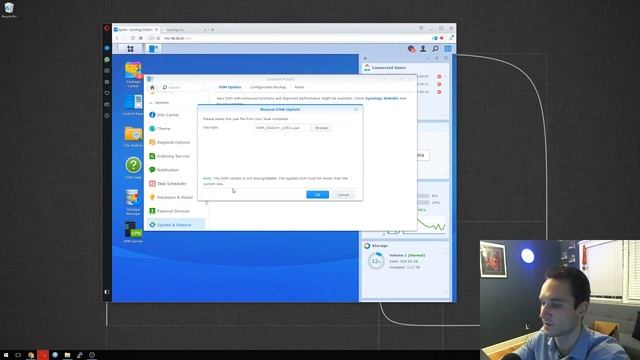Open the DSM Help desktop icon

coord(133,168)
